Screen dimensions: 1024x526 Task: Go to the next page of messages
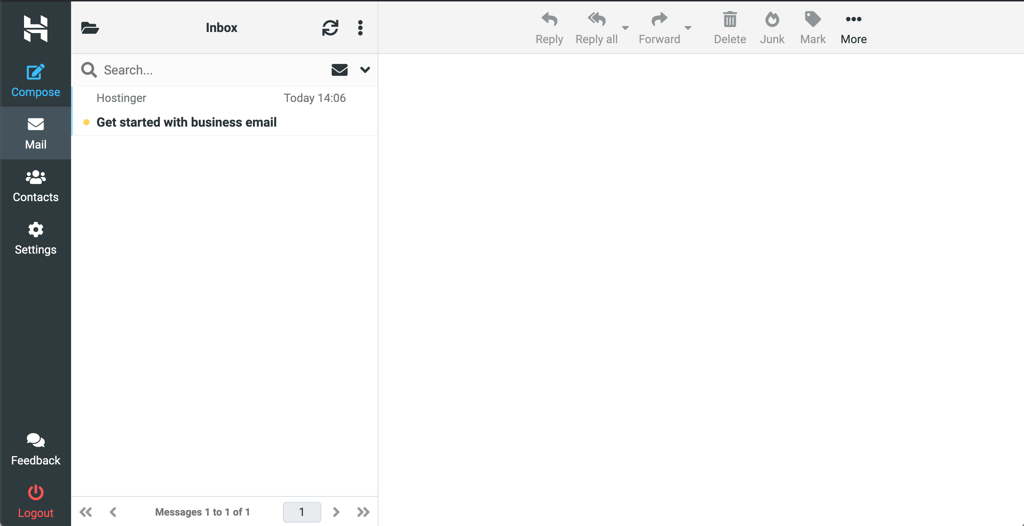click(336, 512)
